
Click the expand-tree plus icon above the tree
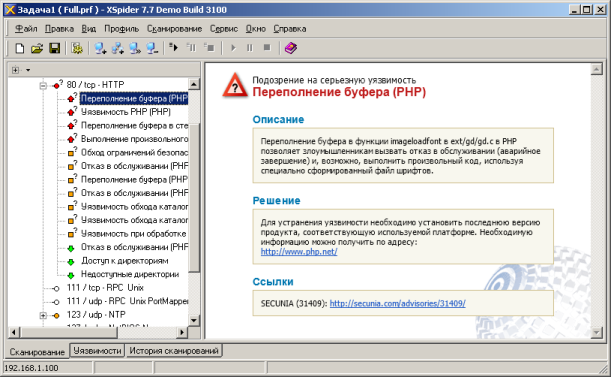tap(15, 70)
